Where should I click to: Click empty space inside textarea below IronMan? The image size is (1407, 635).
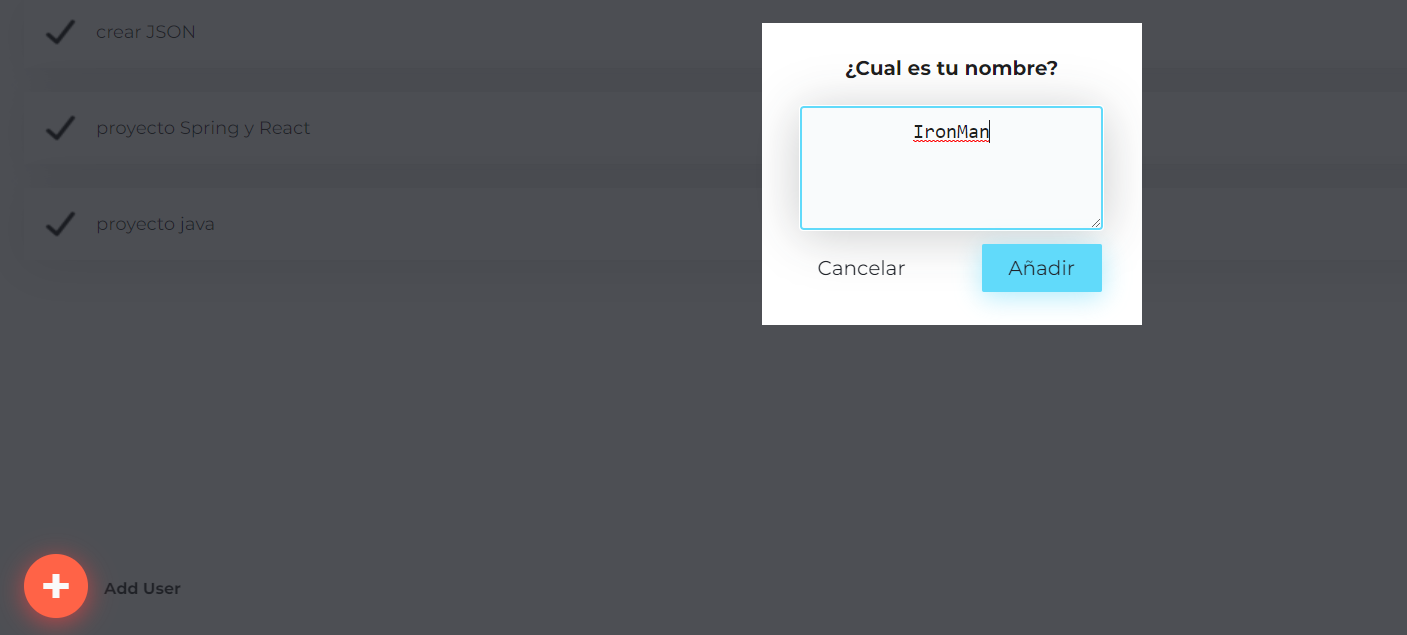coord(951,190)
